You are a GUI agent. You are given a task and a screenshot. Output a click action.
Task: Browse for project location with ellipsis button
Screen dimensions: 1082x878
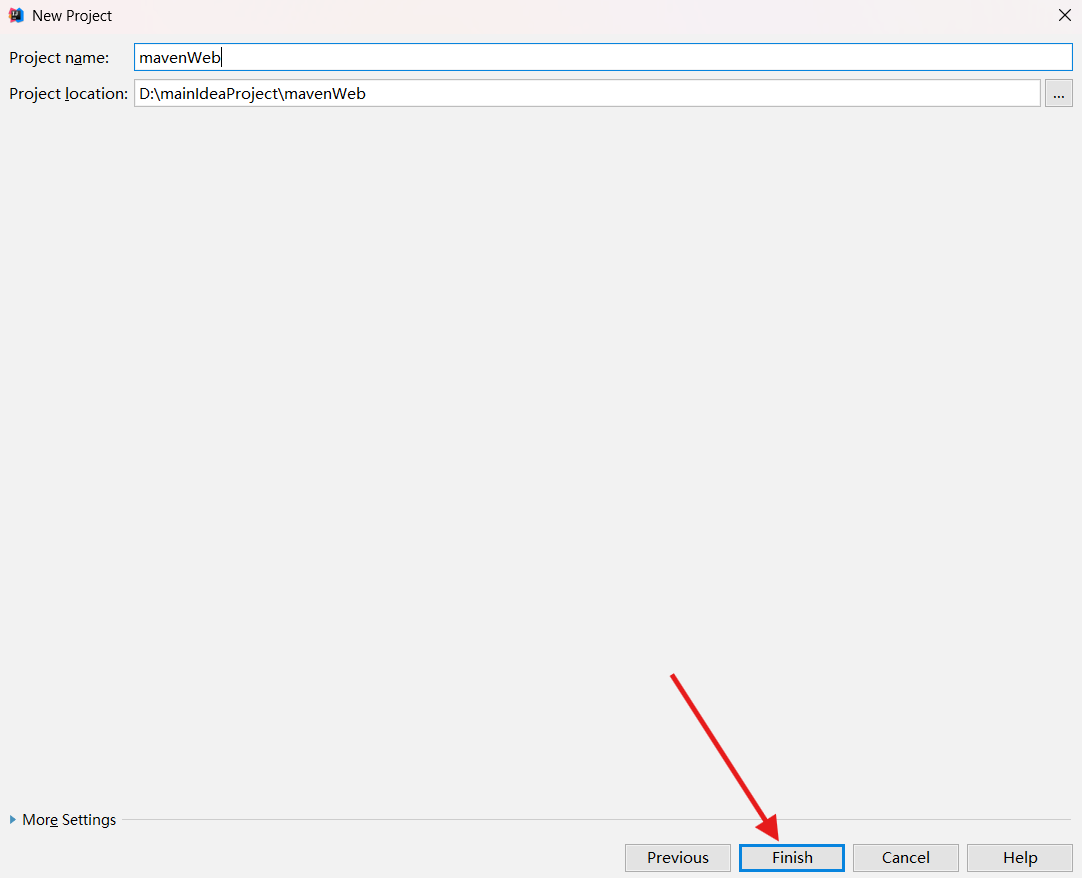point(1059,93)
